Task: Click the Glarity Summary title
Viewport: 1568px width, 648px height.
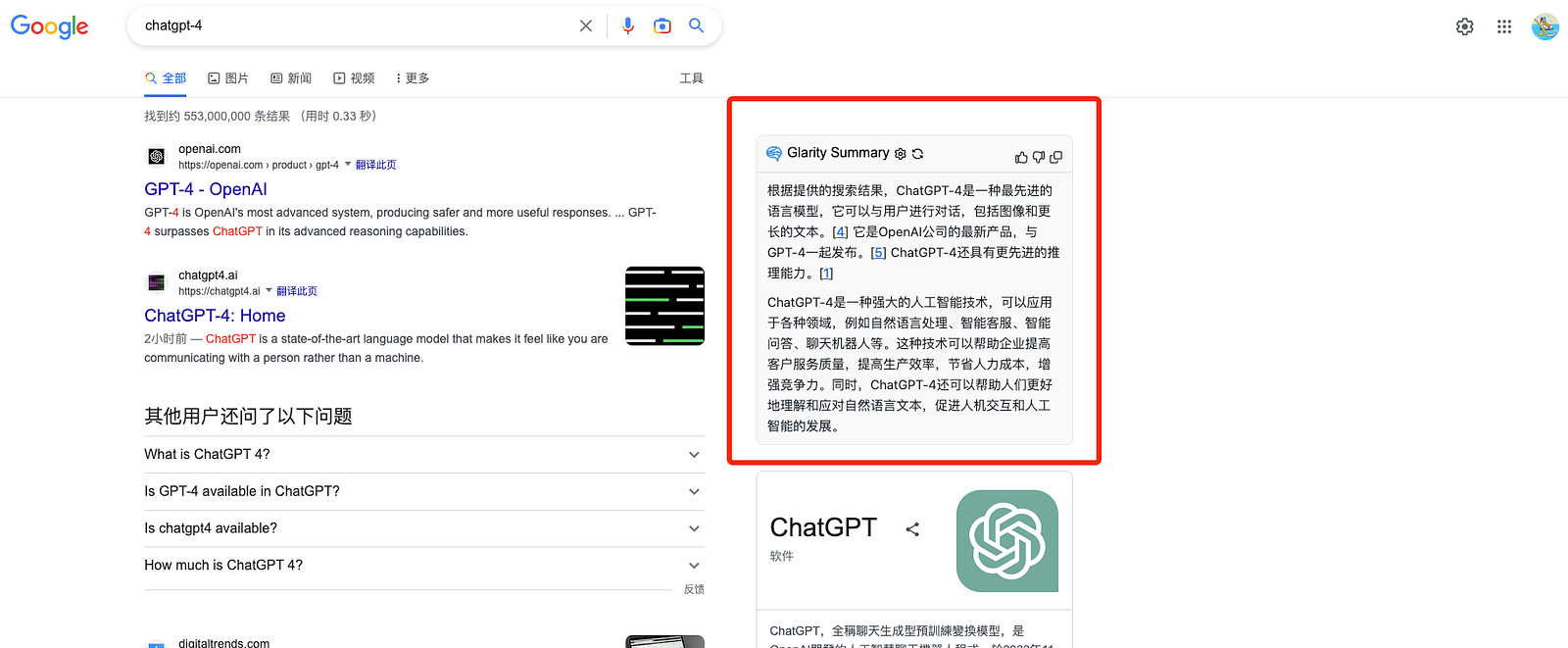Action: pos(838,153)
